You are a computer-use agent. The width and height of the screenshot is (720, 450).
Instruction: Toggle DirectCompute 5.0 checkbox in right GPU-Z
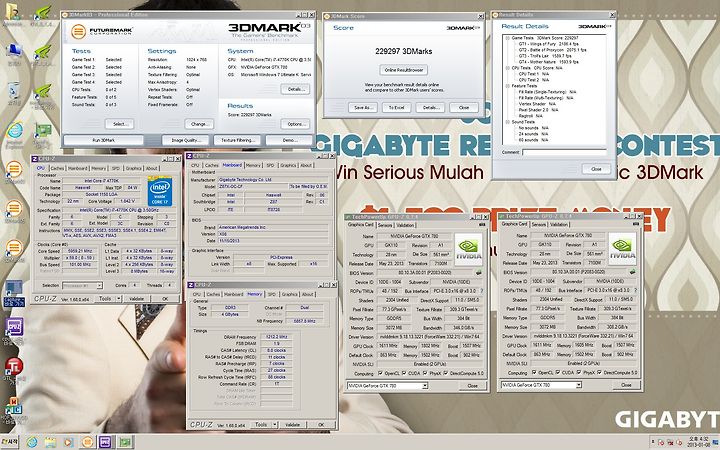pyautogui.click(x=599, y=372)
